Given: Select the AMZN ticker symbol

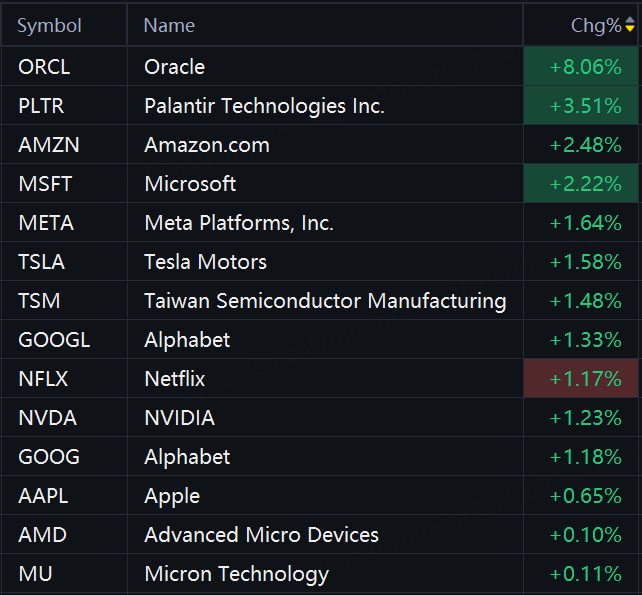Looking at the screenshot, I should 48,145.
